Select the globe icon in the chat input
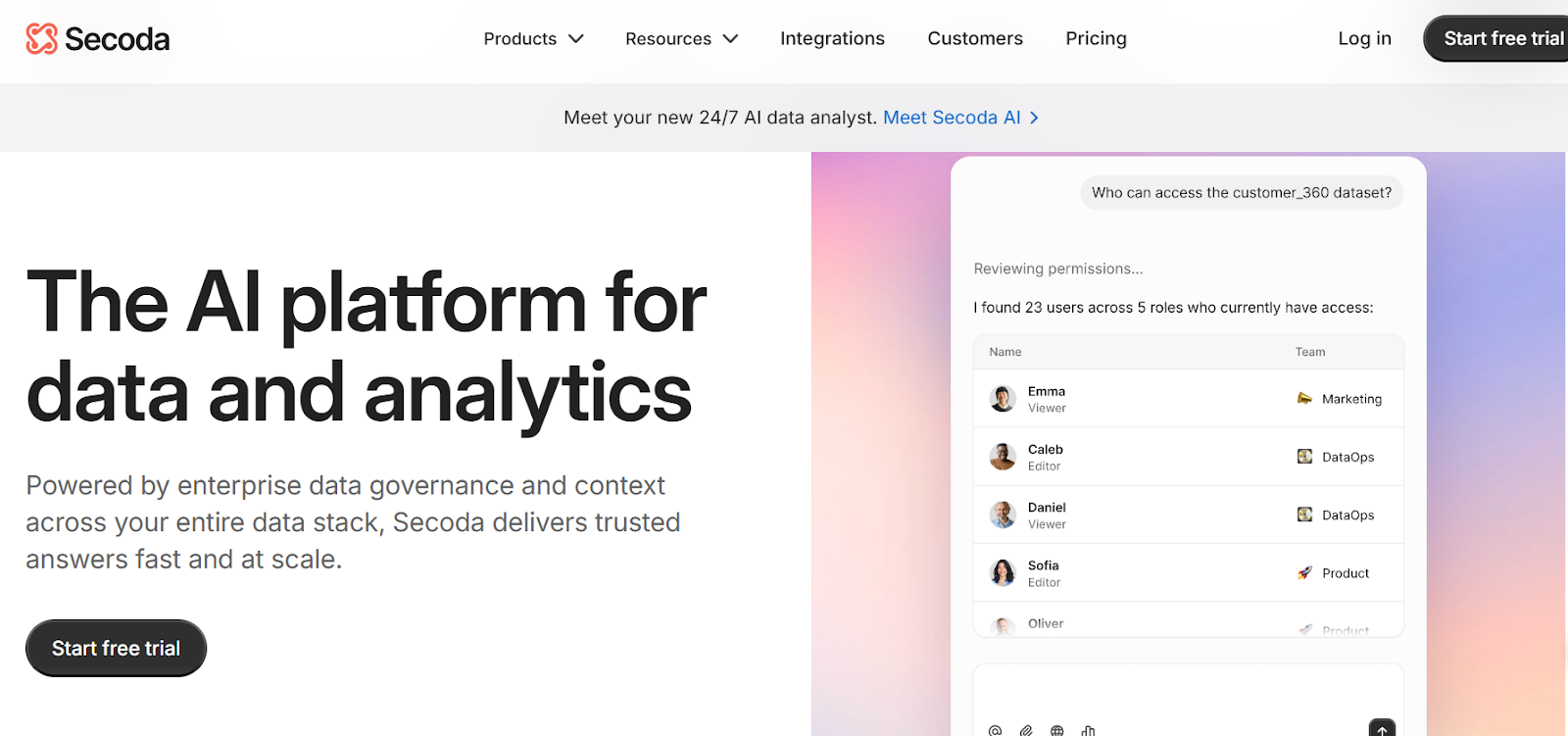 [1056, 729]
